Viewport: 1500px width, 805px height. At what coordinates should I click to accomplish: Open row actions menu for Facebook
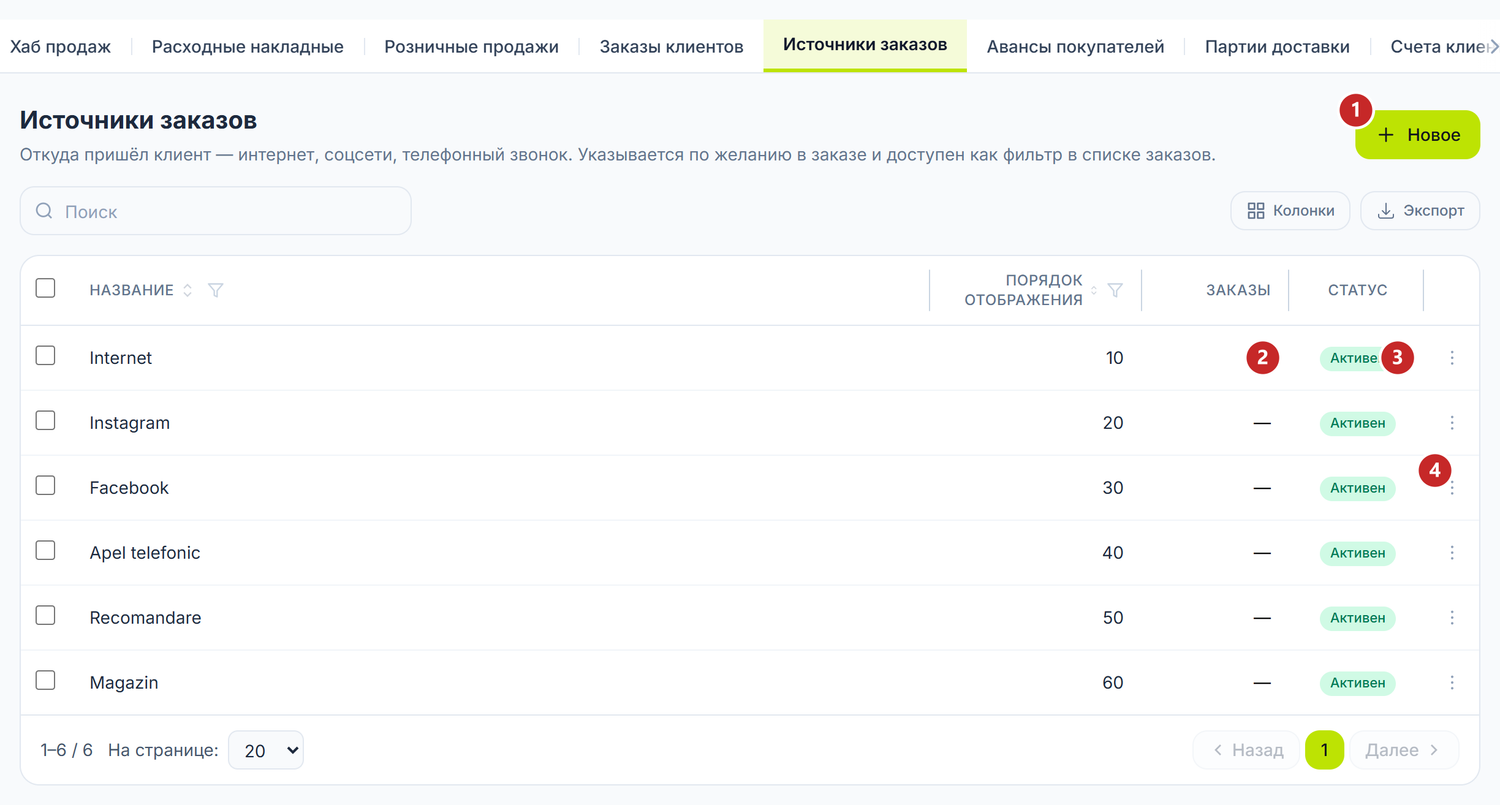(x=1452, y=488)
